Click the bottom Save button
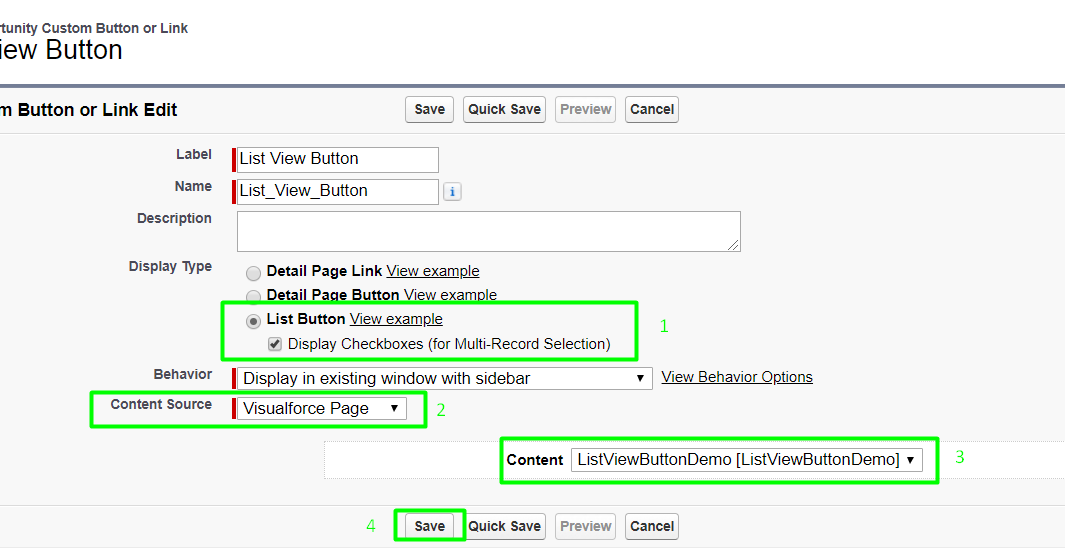Screen dimensions: 1065x559 [429, 526]
